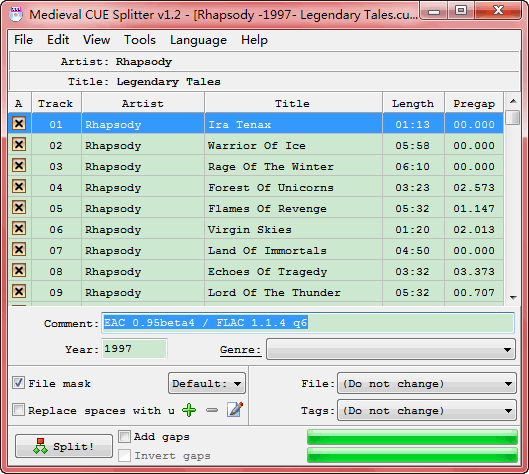Toggle checkbox for track 07 Land Of Immortals
The image size is (529, 474).
click(19, 249)
